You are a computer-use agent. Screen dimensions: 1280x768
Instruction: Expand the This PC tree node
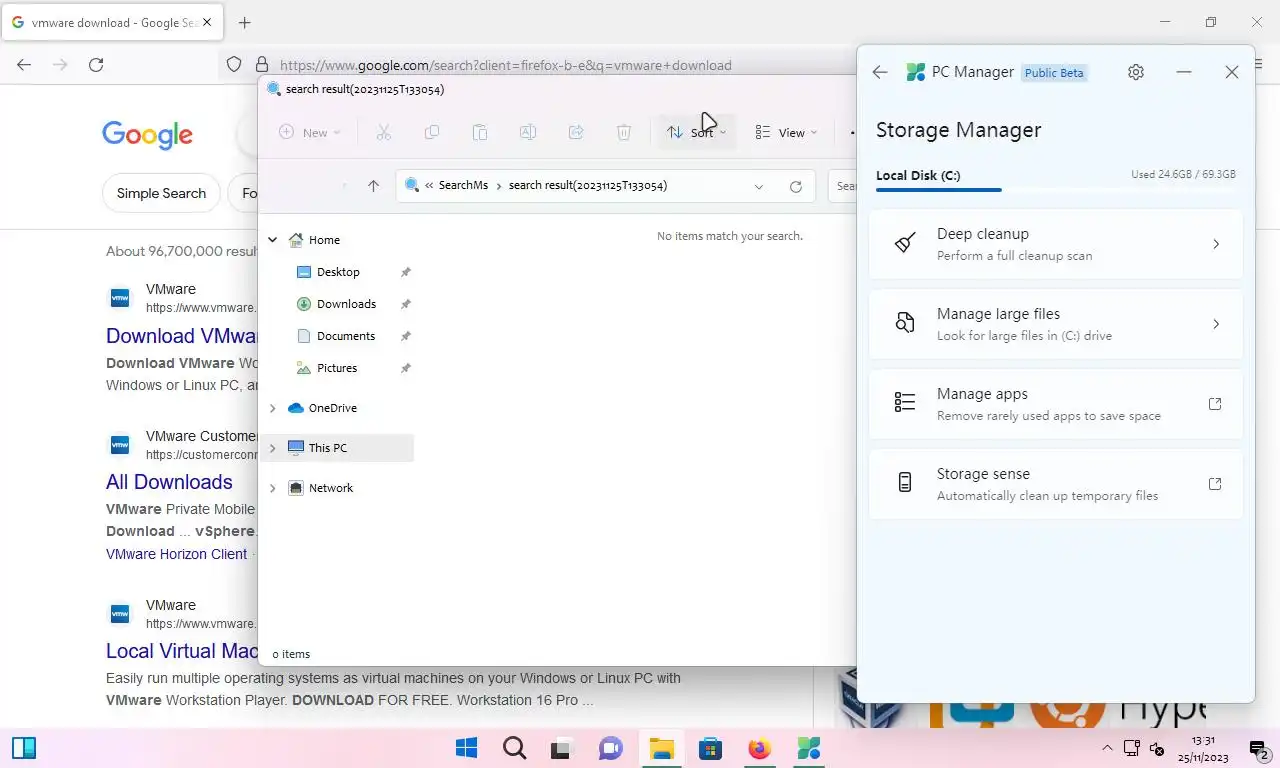[x=272, y=448]
